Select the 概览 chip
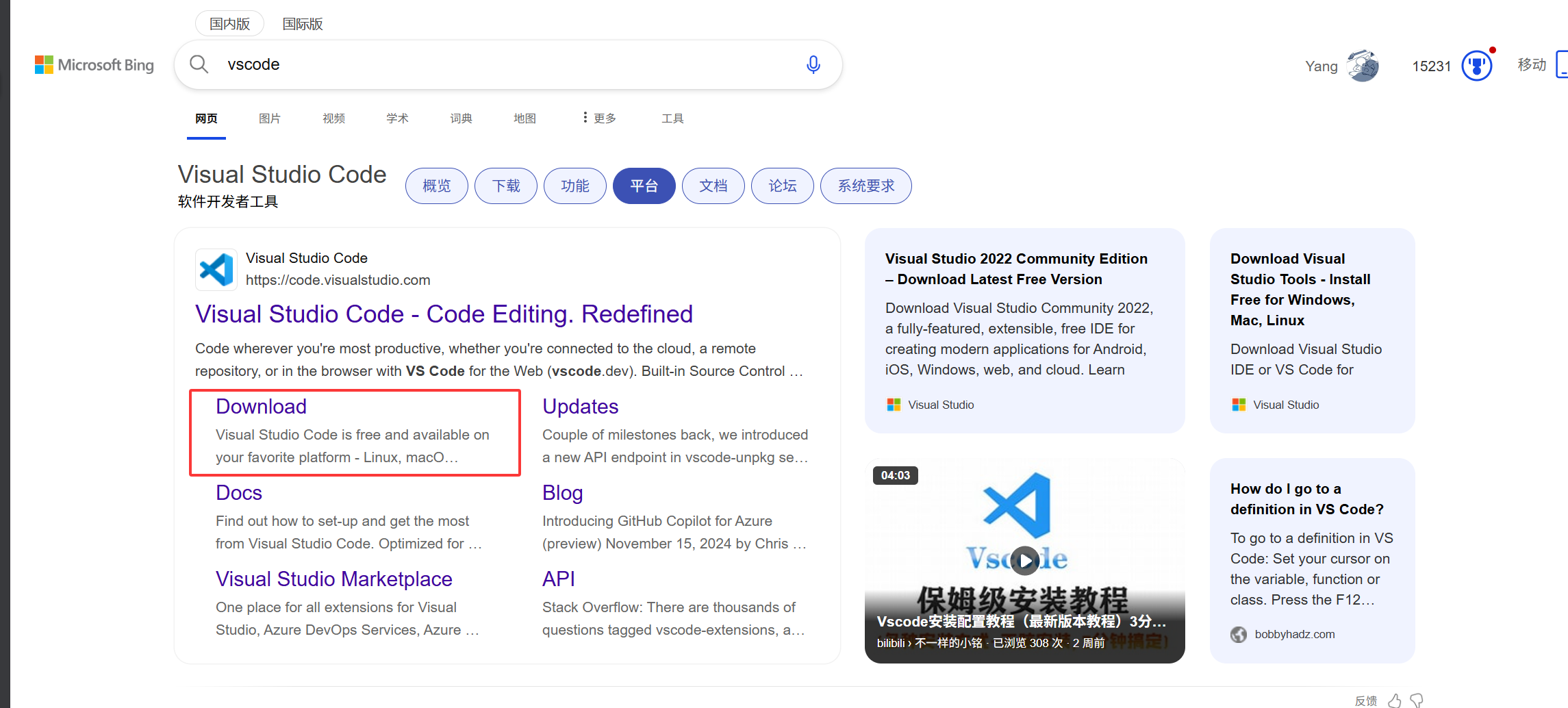The image size is (1568, 708). [x=437, y=186]
